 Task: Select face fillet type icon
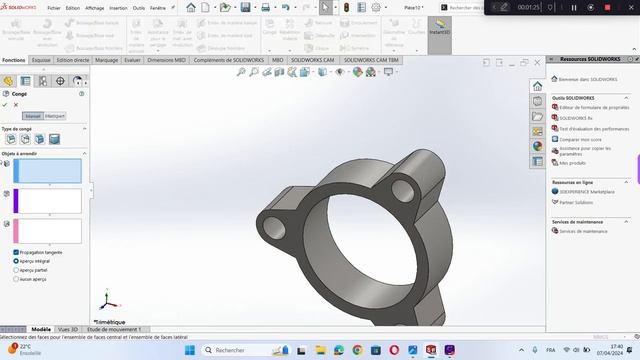pyautogui.click(x=40, y=139)
